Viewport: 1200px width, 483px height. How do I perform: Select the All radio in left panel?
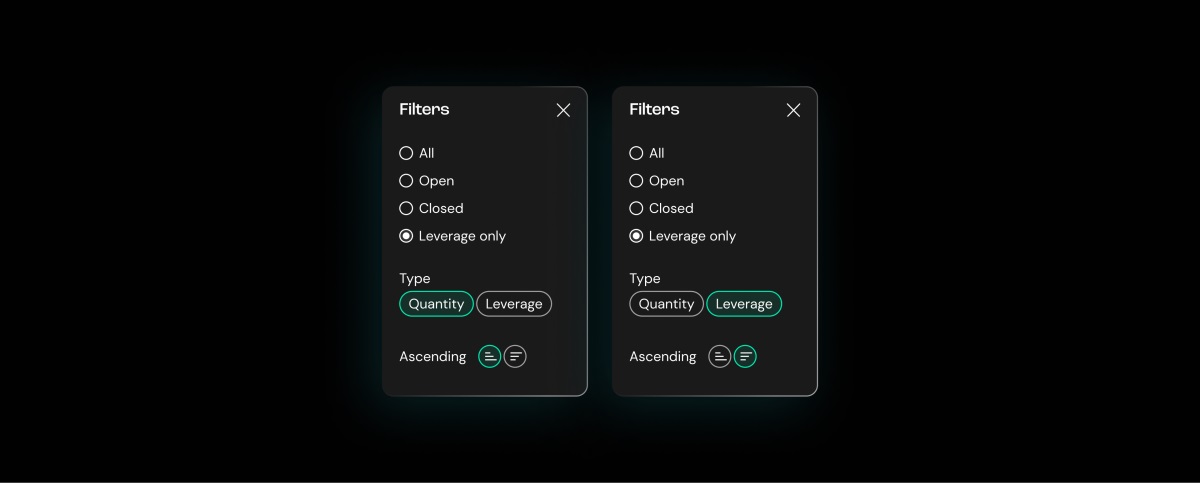(406, 153)
